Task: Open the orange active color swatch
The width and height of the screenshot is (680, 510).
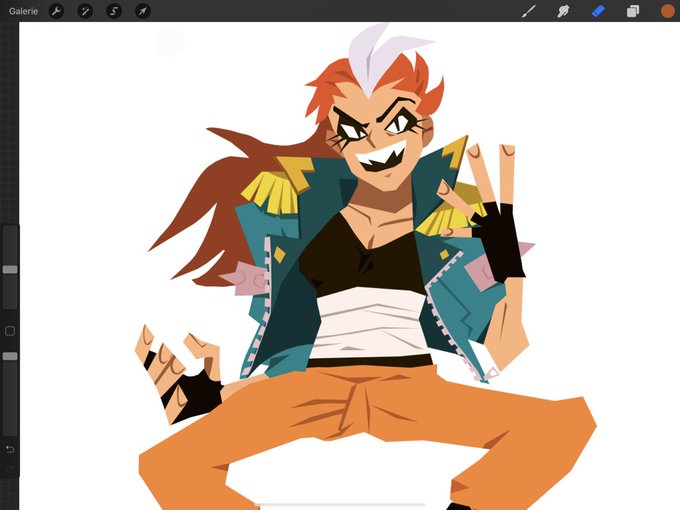Action: [x=667, y=11]
